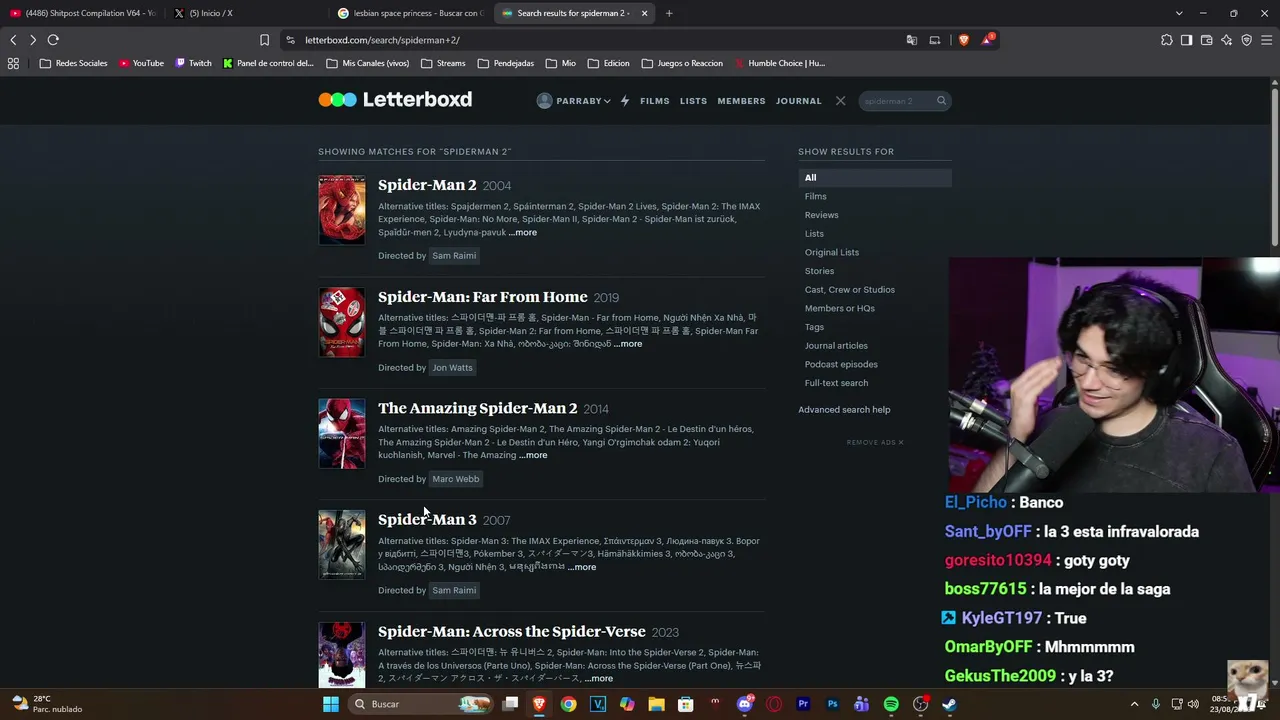
Task: Switch to the Shitpost Compilation V64 tab
Action: 82,13
